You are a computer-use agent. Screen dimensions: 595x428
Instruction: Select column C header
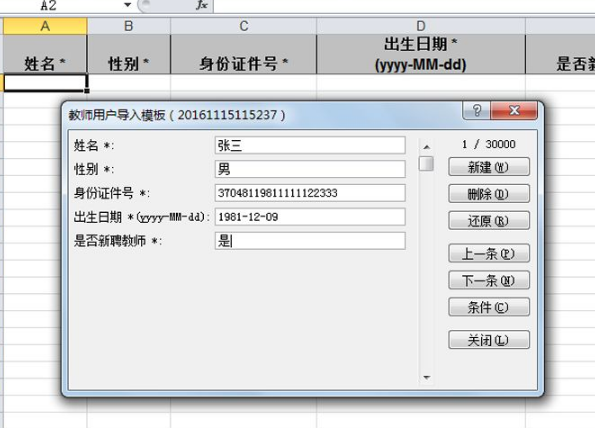click(x=244, y=26)
